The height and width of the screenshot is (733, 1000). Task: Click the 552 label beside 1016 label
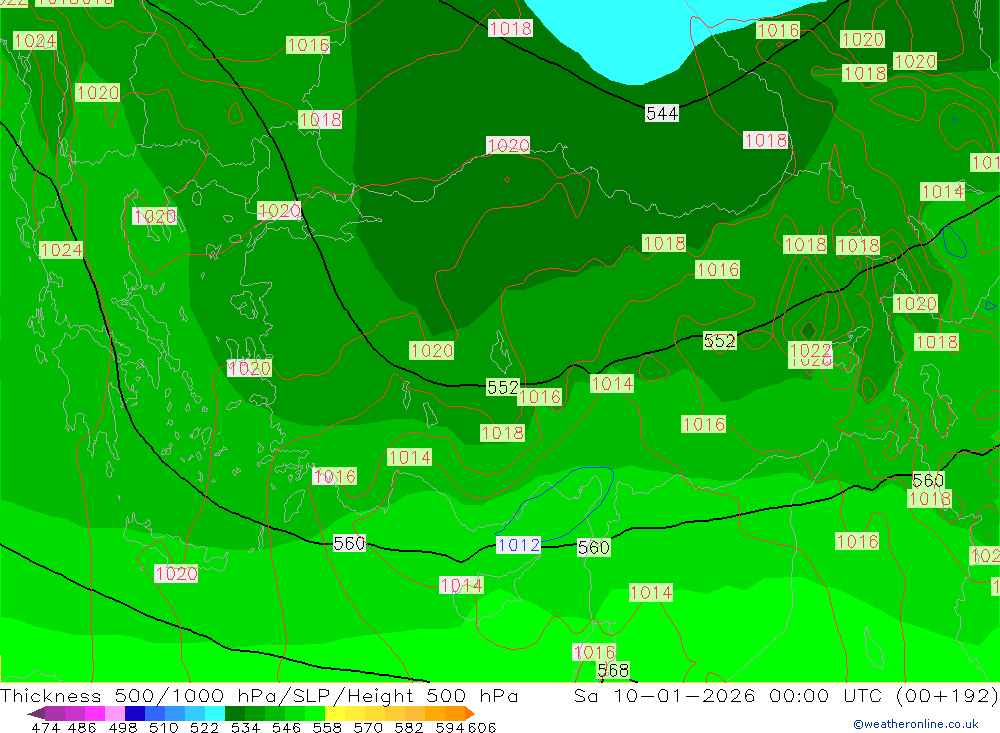[x=503, y=387]
